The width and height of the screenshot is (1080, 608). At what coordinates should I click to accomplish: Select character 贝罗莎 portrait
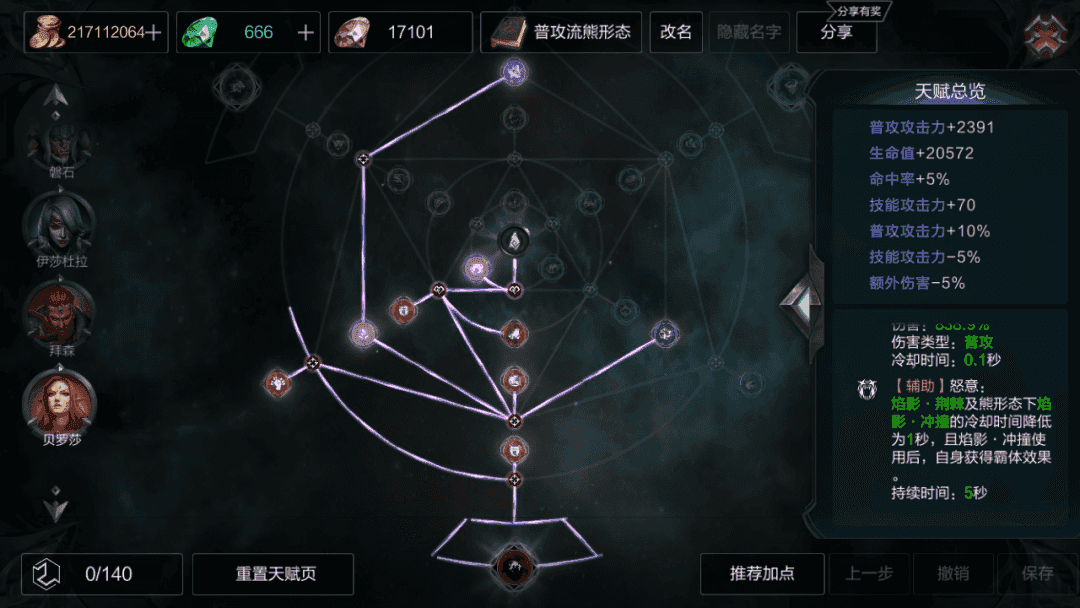coord(61,408)
